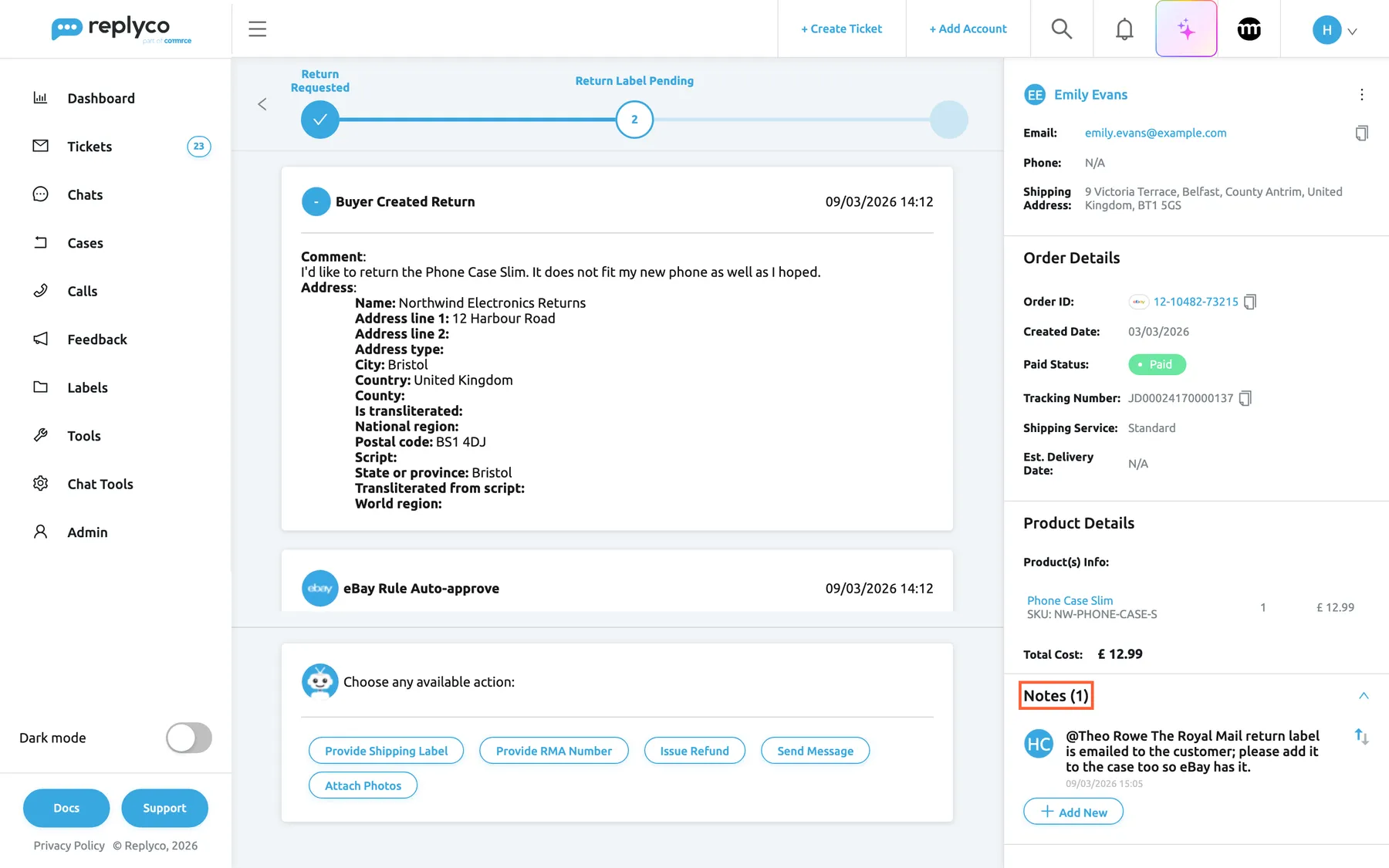Viewport: 1389px width, 868px height.
Task: Click the note sort arrows icon
Action: tap(1362, 737)
